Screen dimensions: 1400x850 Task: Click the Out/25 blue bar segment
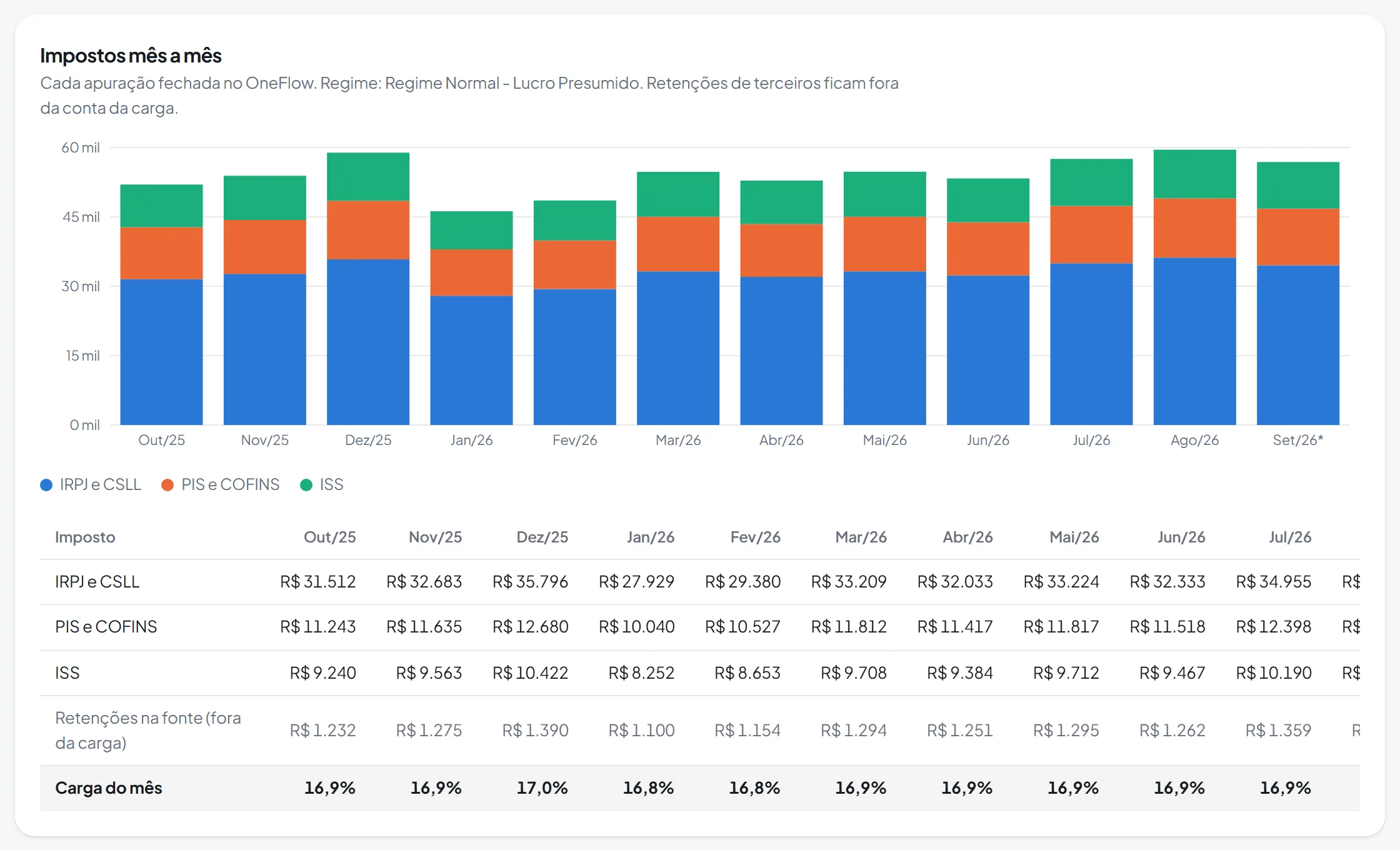(161, 352)
